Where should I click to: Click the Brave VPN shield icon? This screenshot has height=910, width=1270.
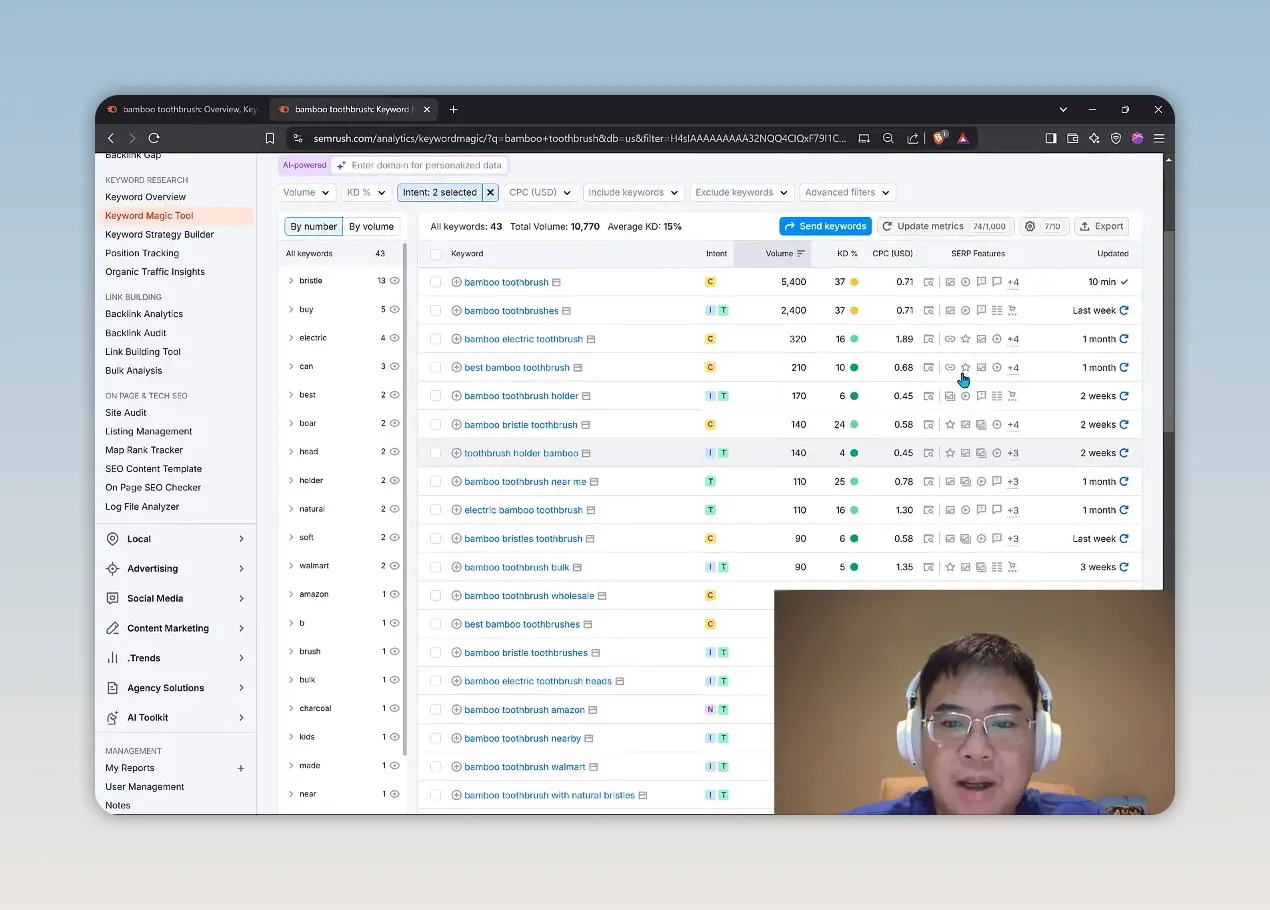point(1117,138)
